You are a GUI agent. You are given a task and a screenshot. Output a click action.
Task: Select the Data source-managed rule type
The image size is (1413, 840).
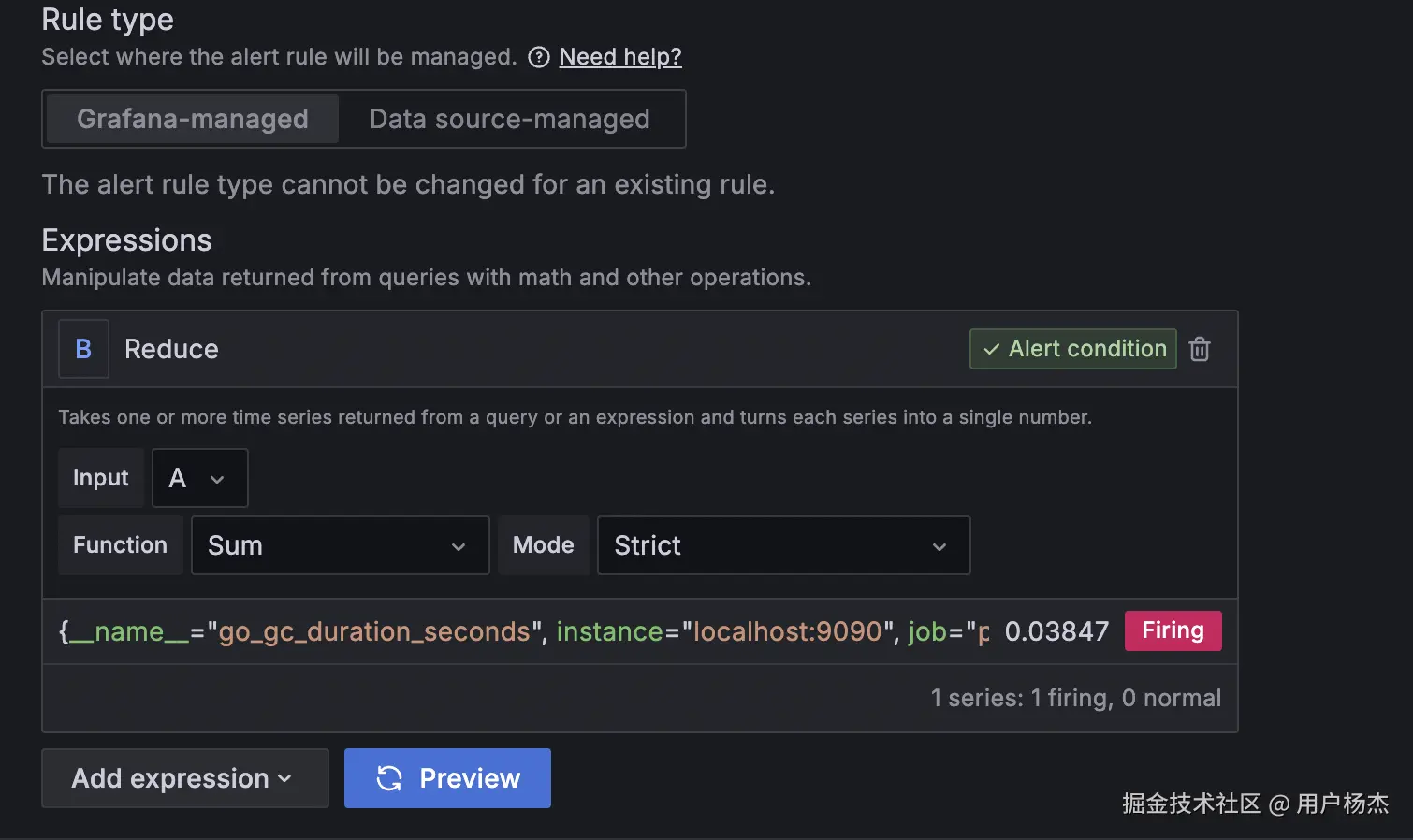tap(509, 119)
